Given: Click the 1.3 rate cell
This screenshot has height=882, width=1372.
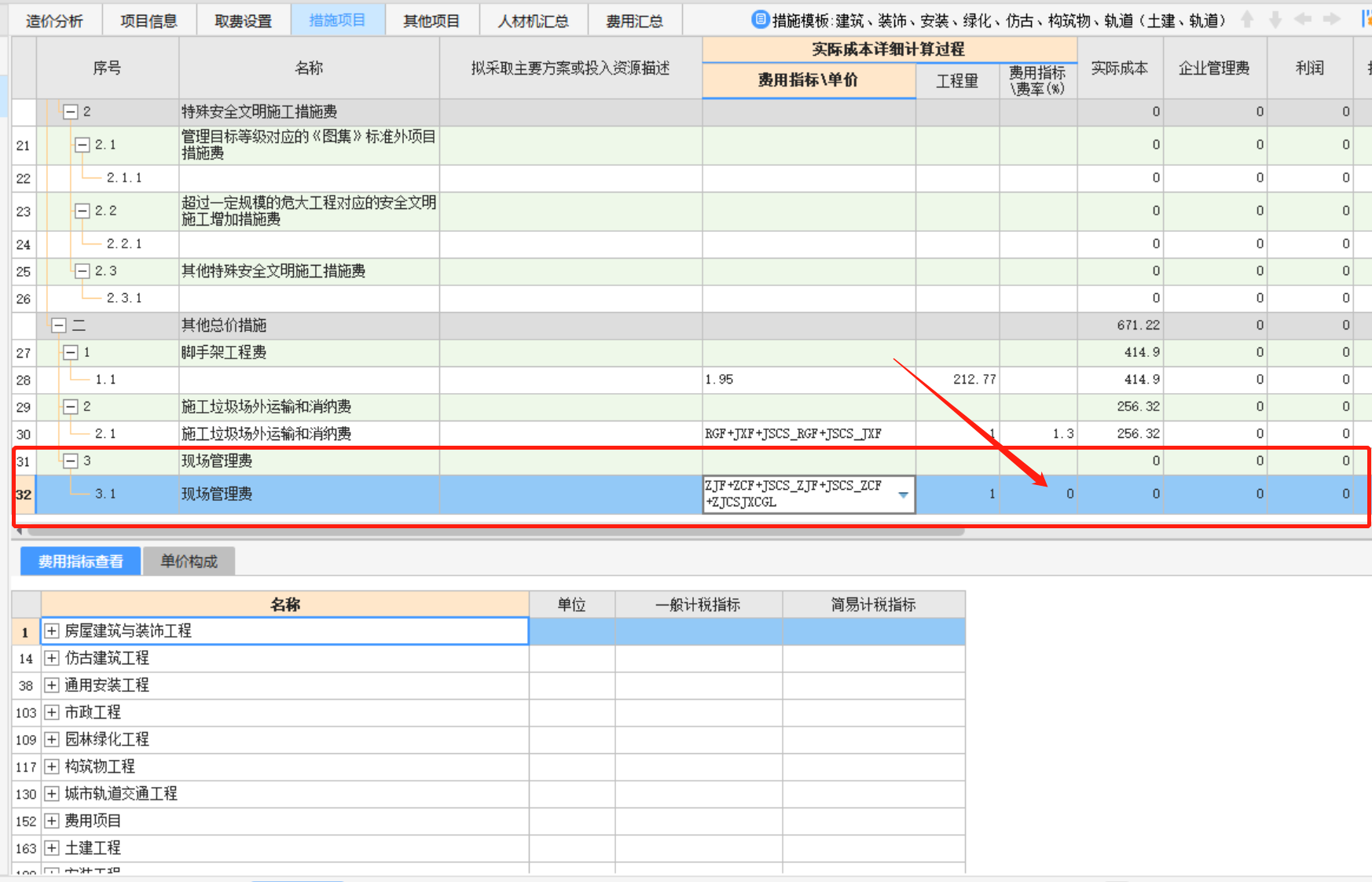Looking at the screenshot, I should 1038,434.
